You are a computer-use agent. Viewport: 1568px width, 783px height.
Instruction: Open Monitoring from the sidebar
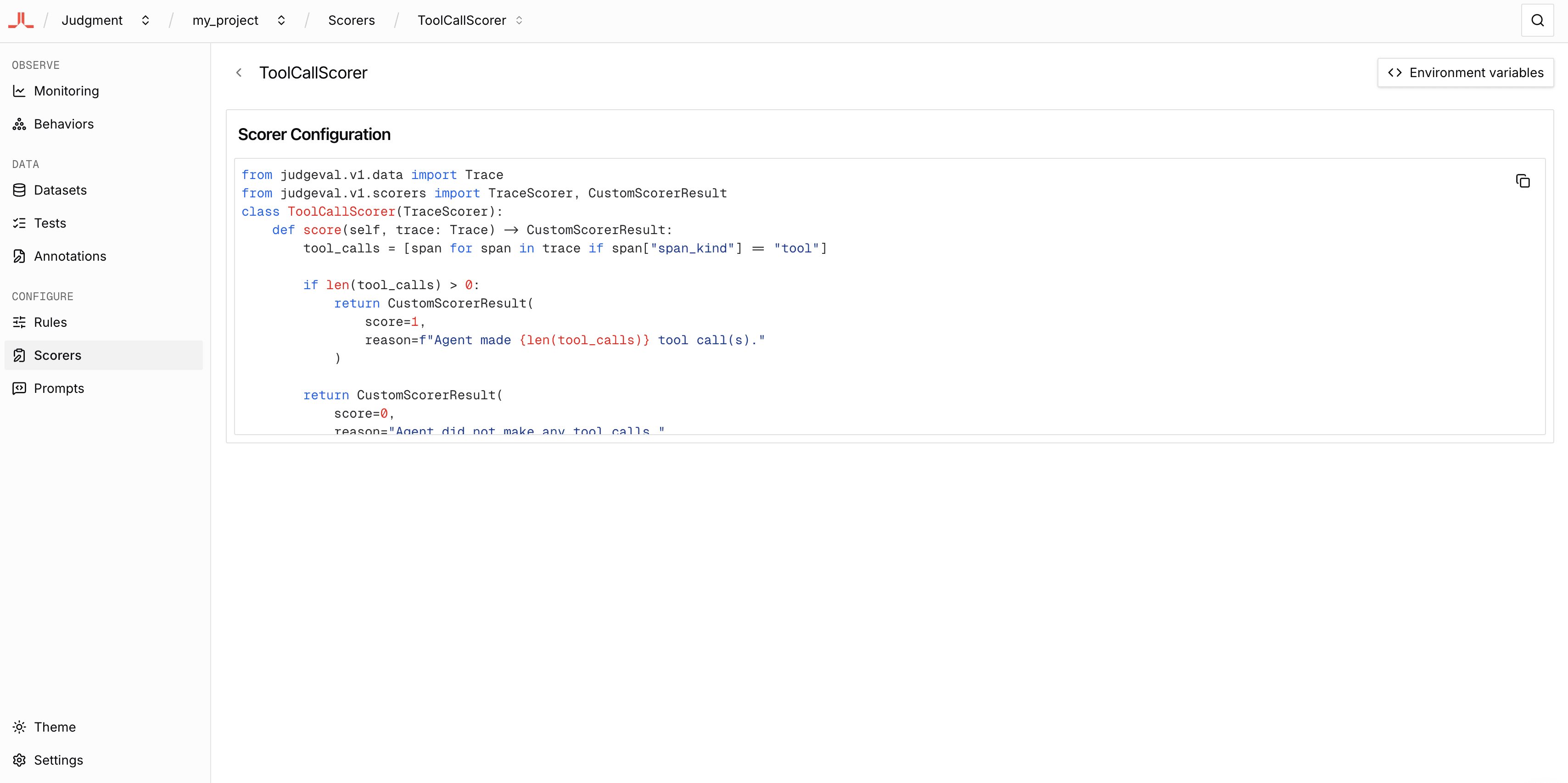67,91
